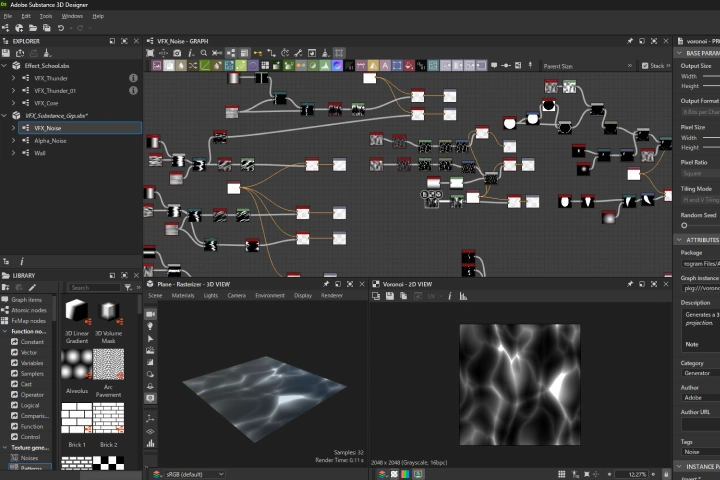Click the axes gizmo icon in 3D view
The width and height of the screenshot is (720, 480).
[150, 419]
